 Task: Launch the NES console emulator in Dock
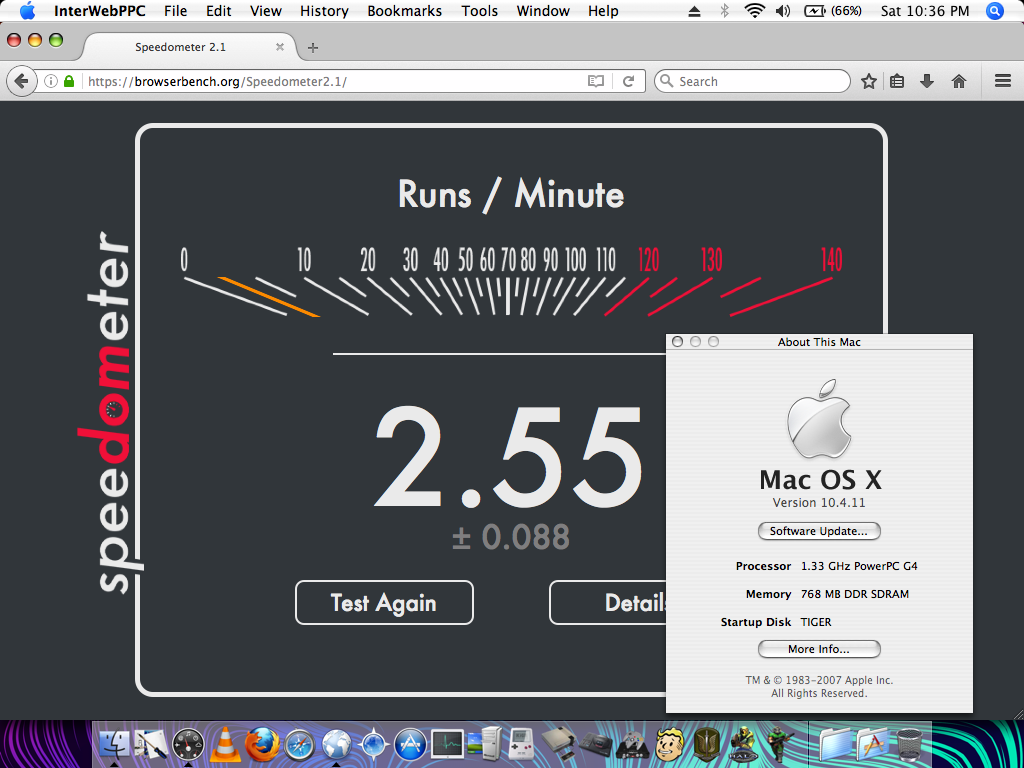558,744
